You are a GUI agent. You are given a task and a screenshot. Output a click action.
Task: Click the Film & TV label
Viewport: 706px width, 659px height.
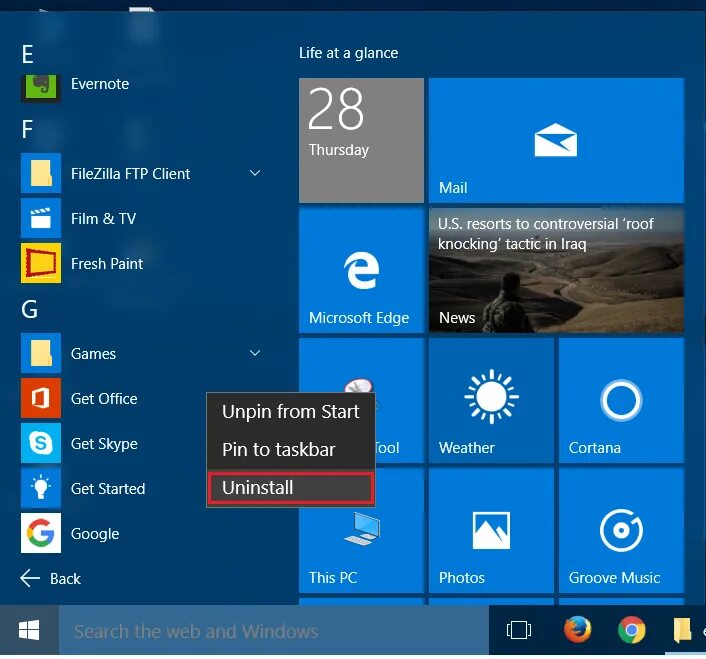pyautogui.click(x=104, y=219)
